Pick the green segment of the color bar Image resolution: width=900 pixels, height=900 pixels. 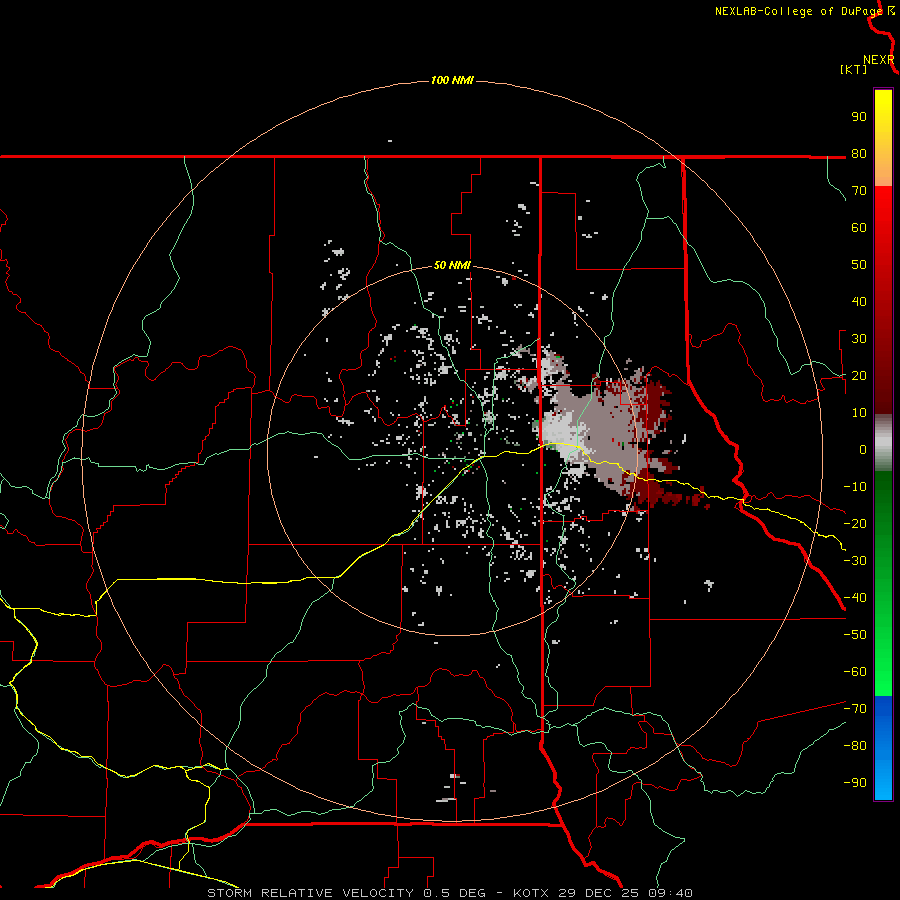[883, 583]
